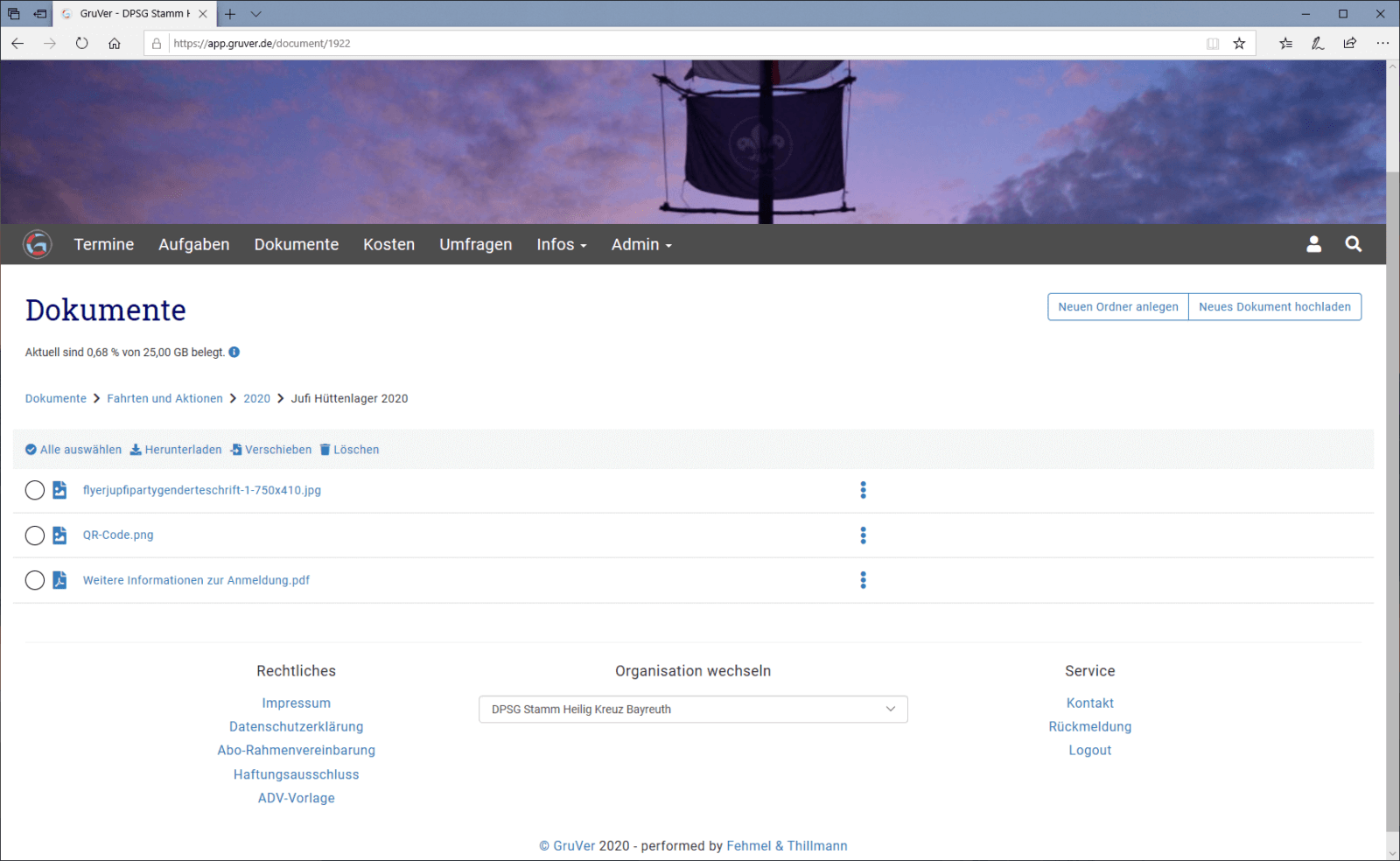Expand the Admin dropdown menu

coord(641,244)
